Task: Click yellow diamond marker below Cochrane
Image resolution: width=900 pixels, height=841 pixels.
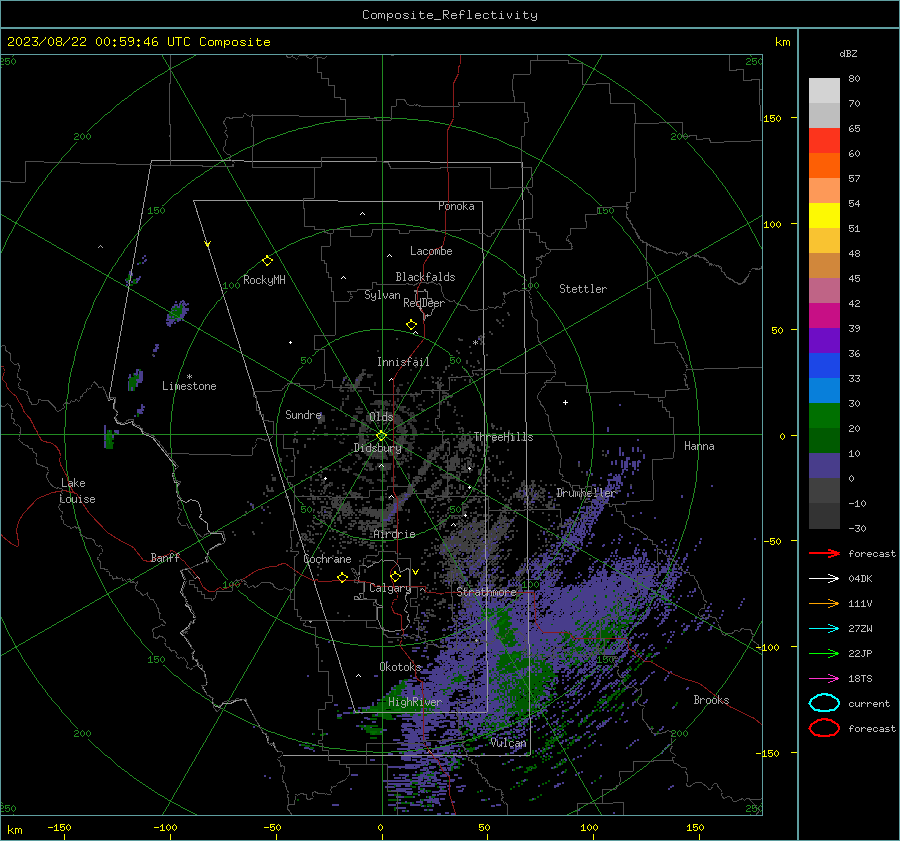Action: click(343, 577)
